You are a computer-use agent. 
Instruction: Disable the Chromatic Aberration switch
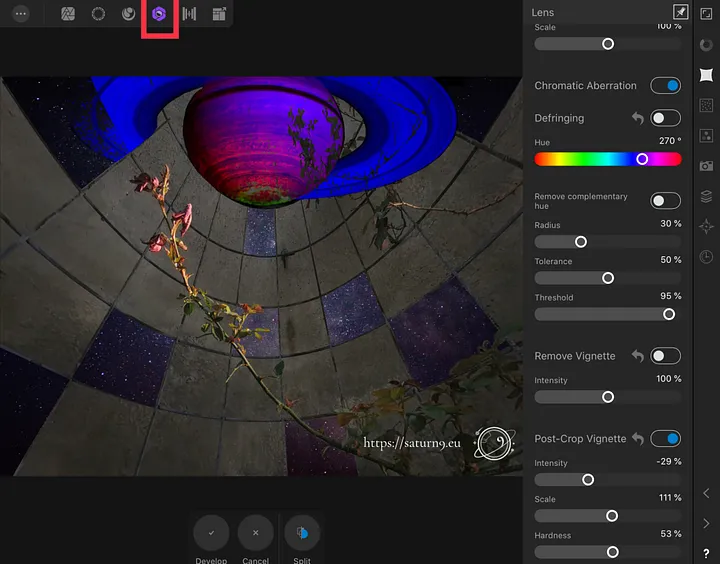[x=665, y=86]
